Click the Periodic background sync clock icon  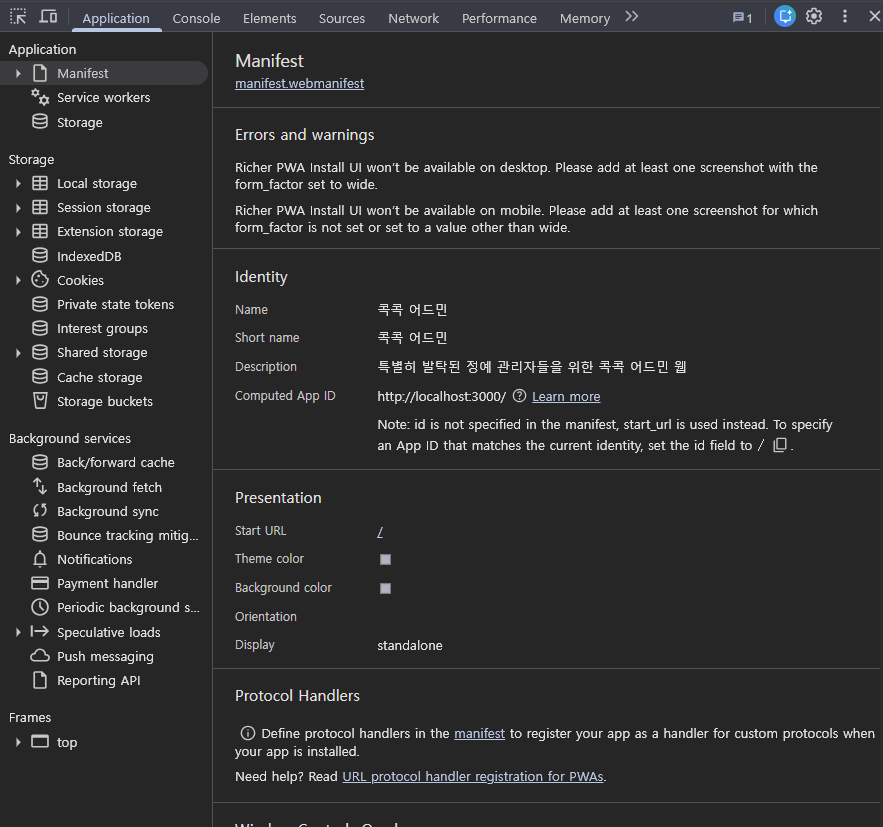click(x=40, y=607)
